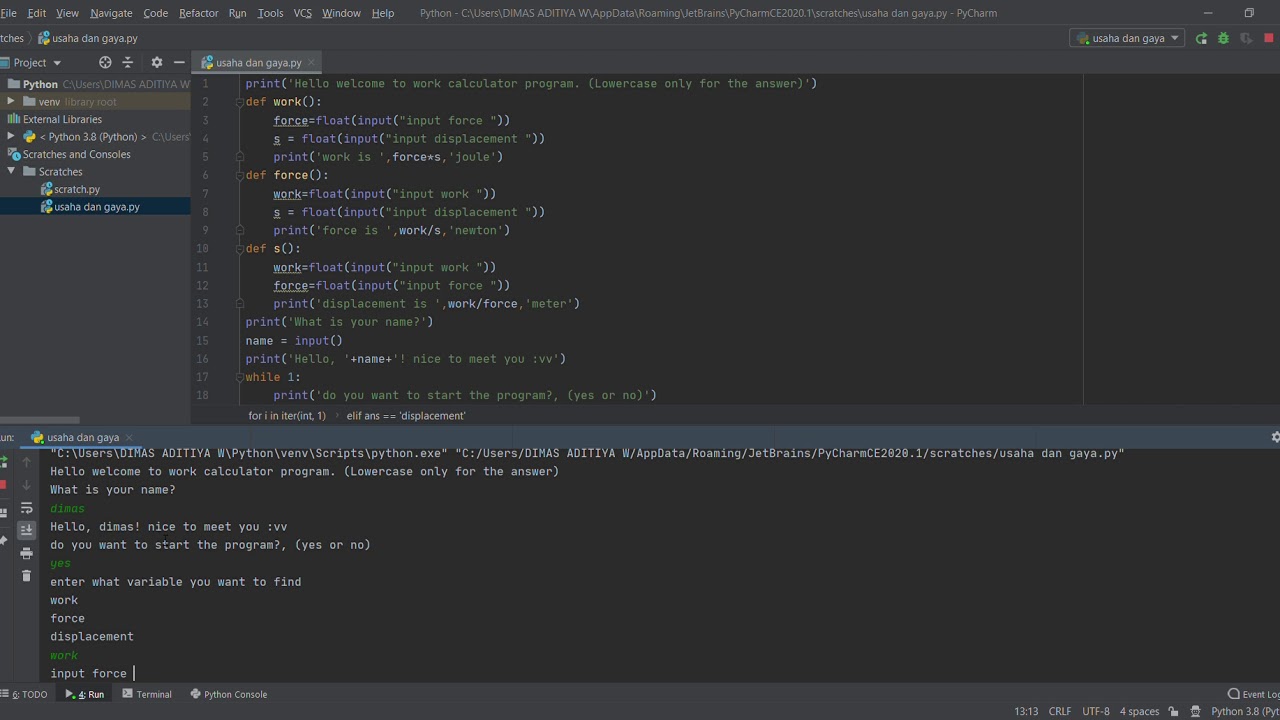
Task: Click 'usaha dan gaya.py' breadcrumb in navigation bar
Action: tap(88, 38)
